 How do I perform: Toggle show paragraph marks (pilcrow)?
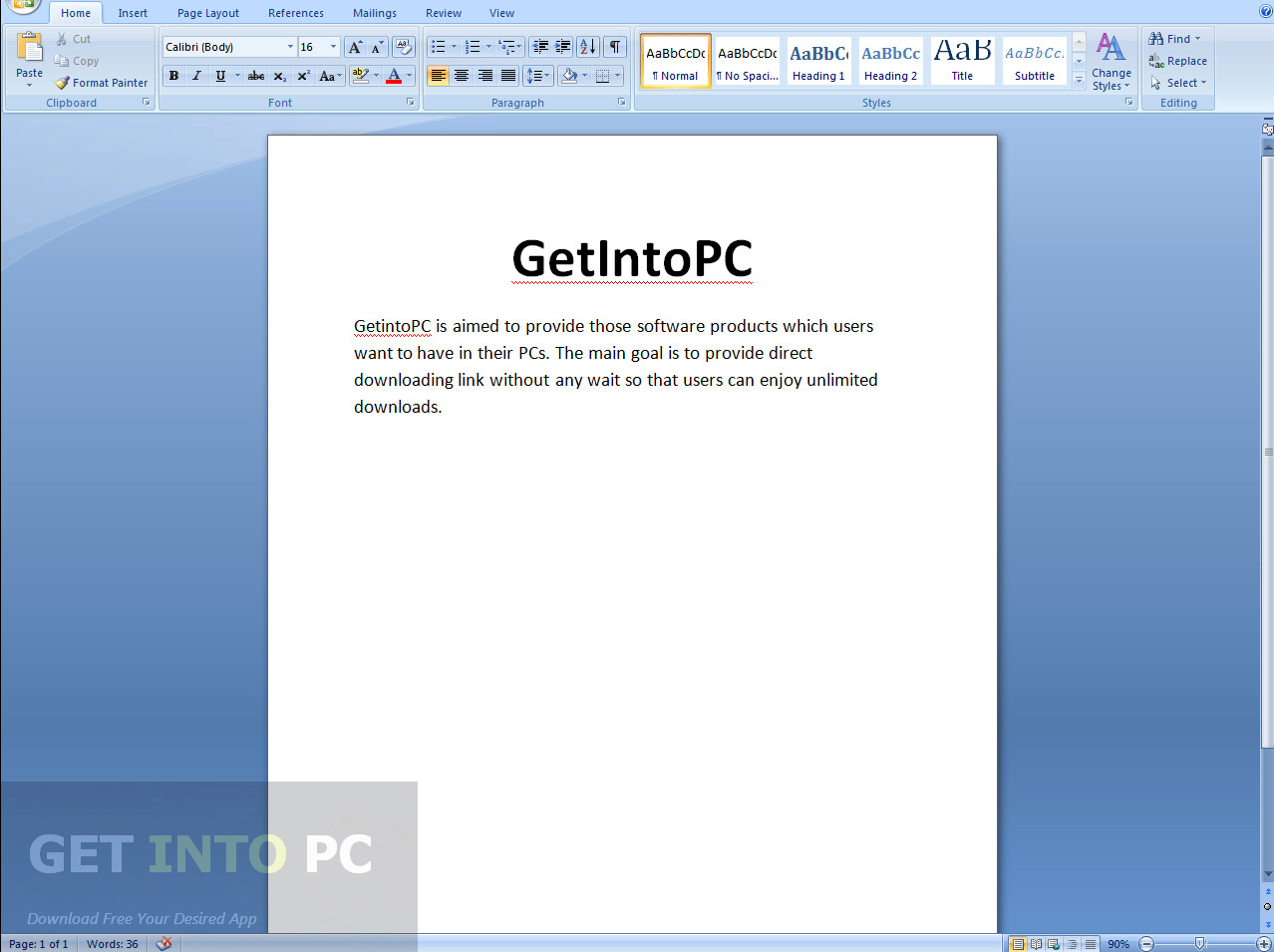[615, 47]
